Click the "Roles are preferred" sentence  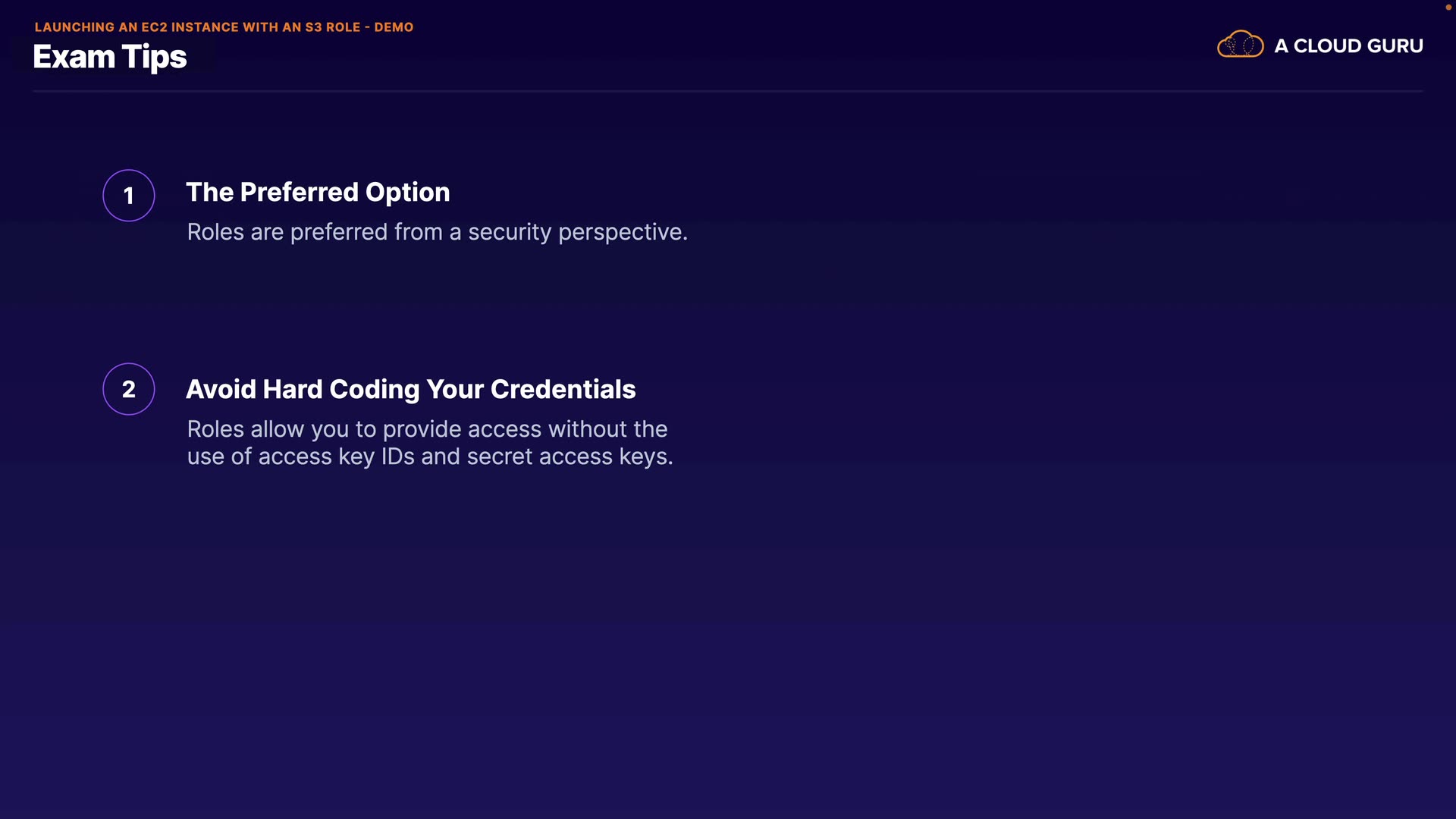point(437,232)
